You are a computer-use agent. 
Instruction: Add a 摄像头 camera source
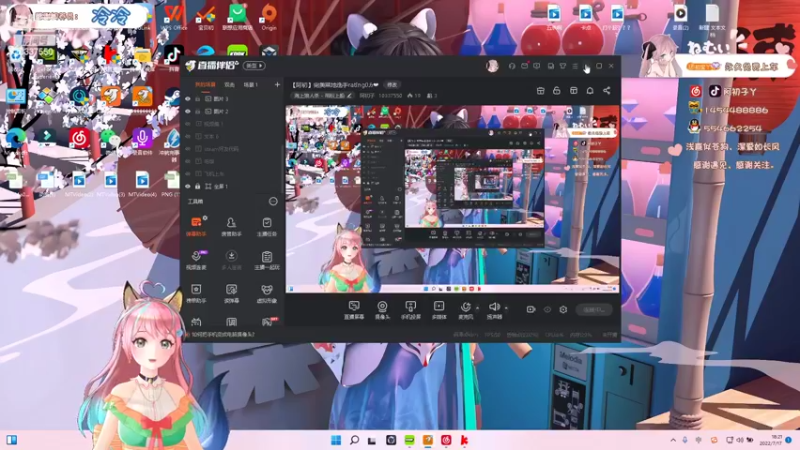(382, 310)
